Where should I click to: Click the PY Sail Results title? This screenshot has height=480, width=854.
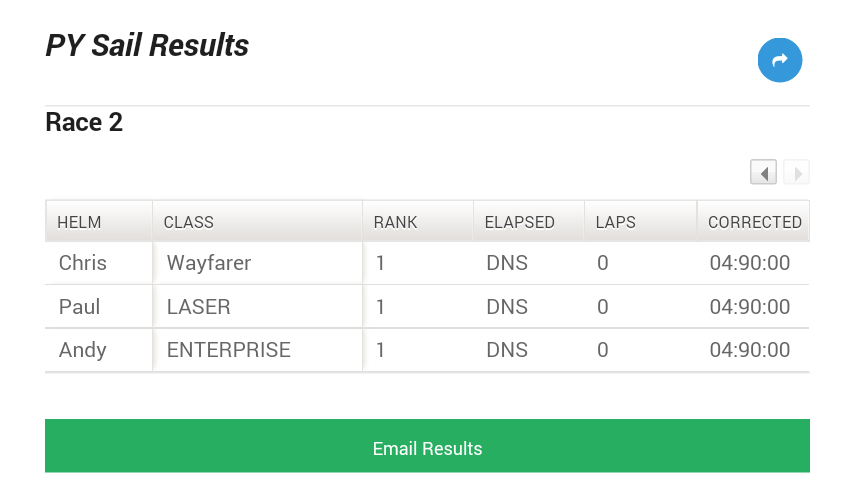[147, 46]
